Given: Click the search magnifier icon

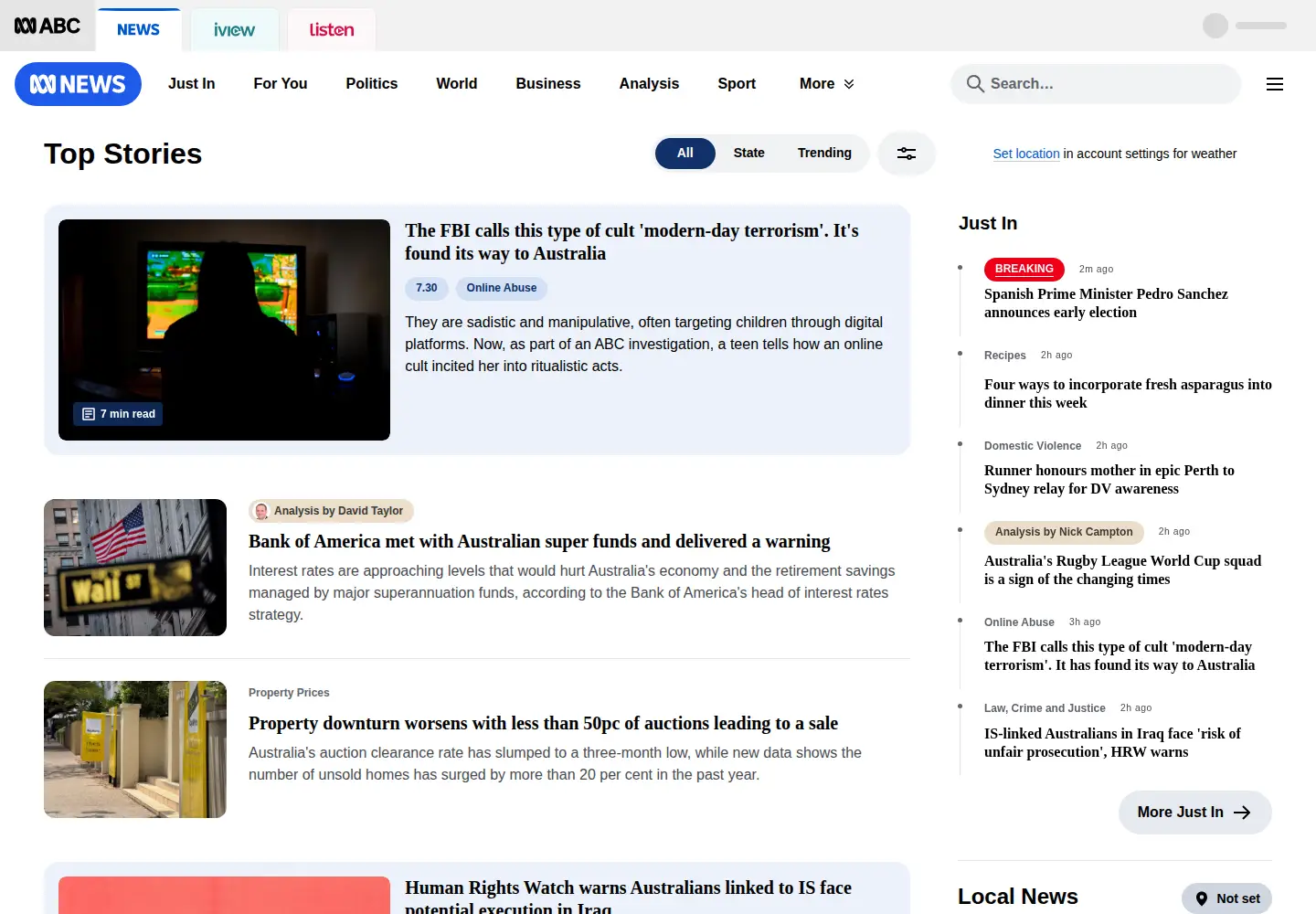Looking at the screenshot, I should [x=975, y=84].
